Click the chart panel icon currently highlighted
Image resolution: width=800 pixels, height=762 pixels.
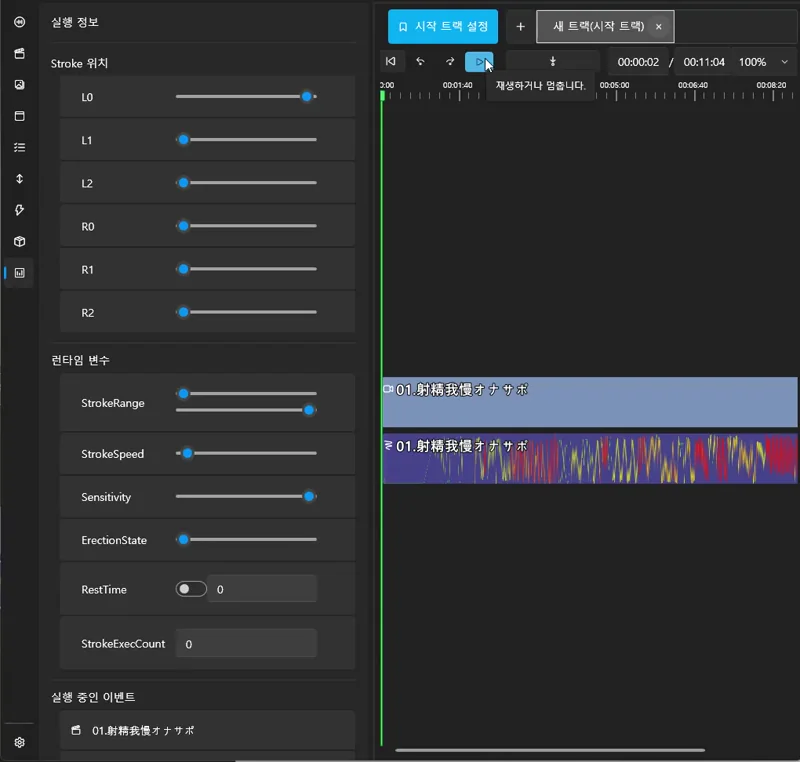pos(18,272)
